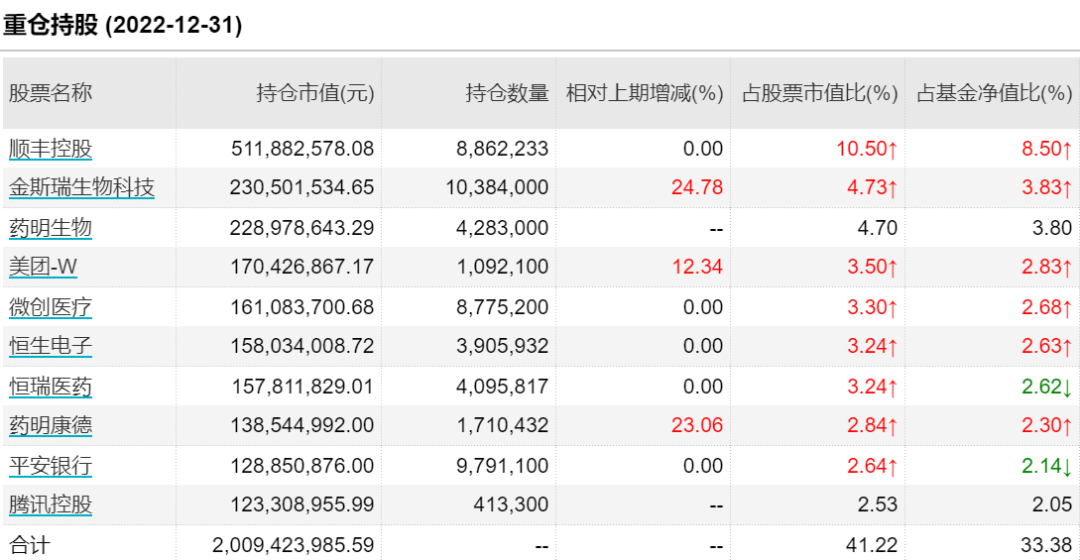Select market value 138,544,992.00

tap(302, 424)
